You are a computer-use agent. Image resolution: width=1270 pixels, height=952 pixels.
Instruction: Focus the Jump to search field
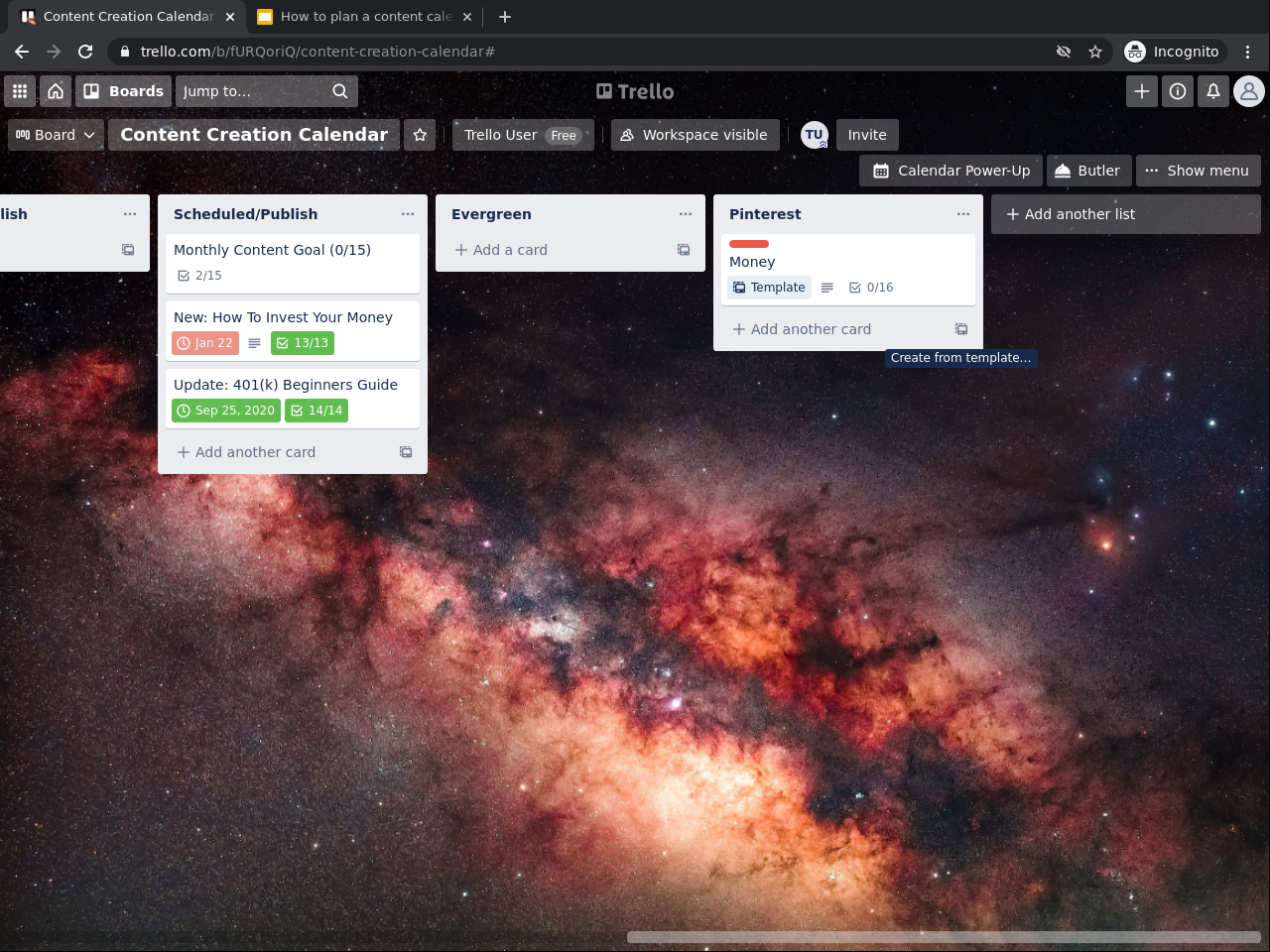coord(266,91)
